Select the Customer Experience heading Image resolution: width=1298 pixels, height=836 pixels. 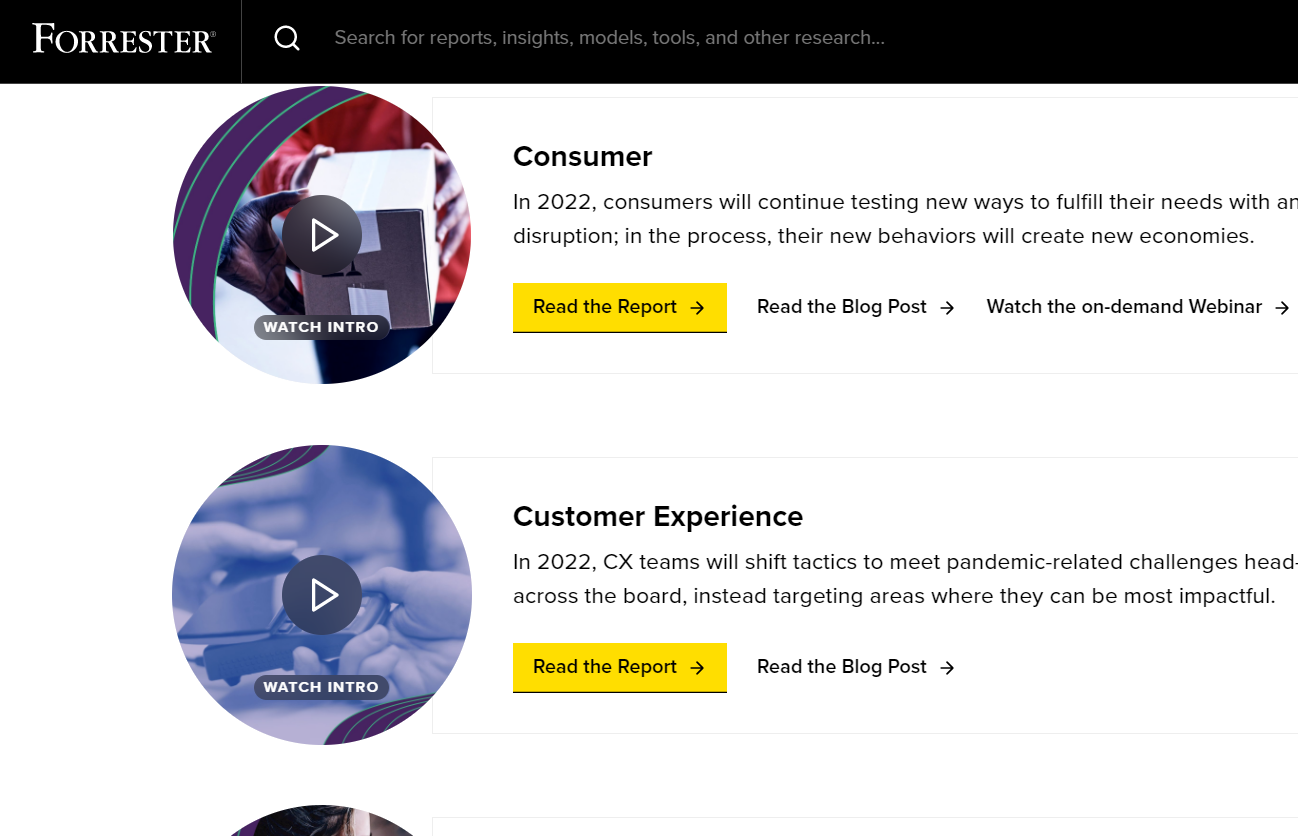pyautogui.click(x=658, y=516)
